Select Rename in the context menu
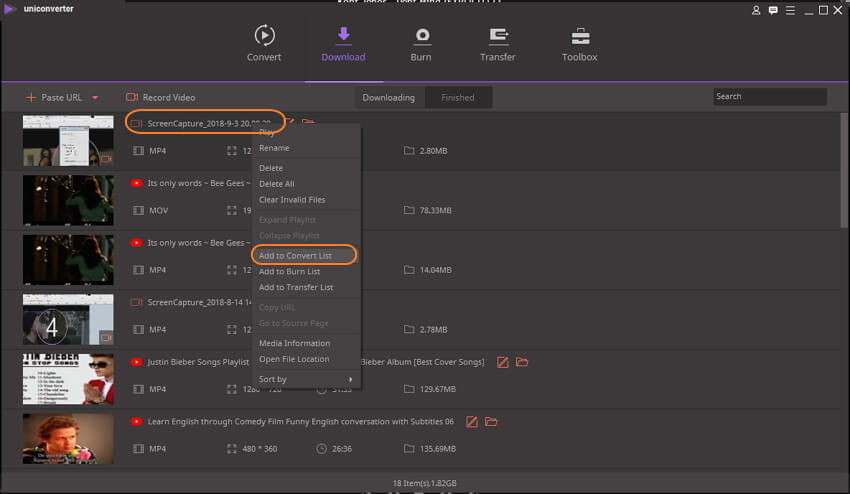The width and height of the screenshot is (850, 494). pyautogui.click(x=274, y=148)
